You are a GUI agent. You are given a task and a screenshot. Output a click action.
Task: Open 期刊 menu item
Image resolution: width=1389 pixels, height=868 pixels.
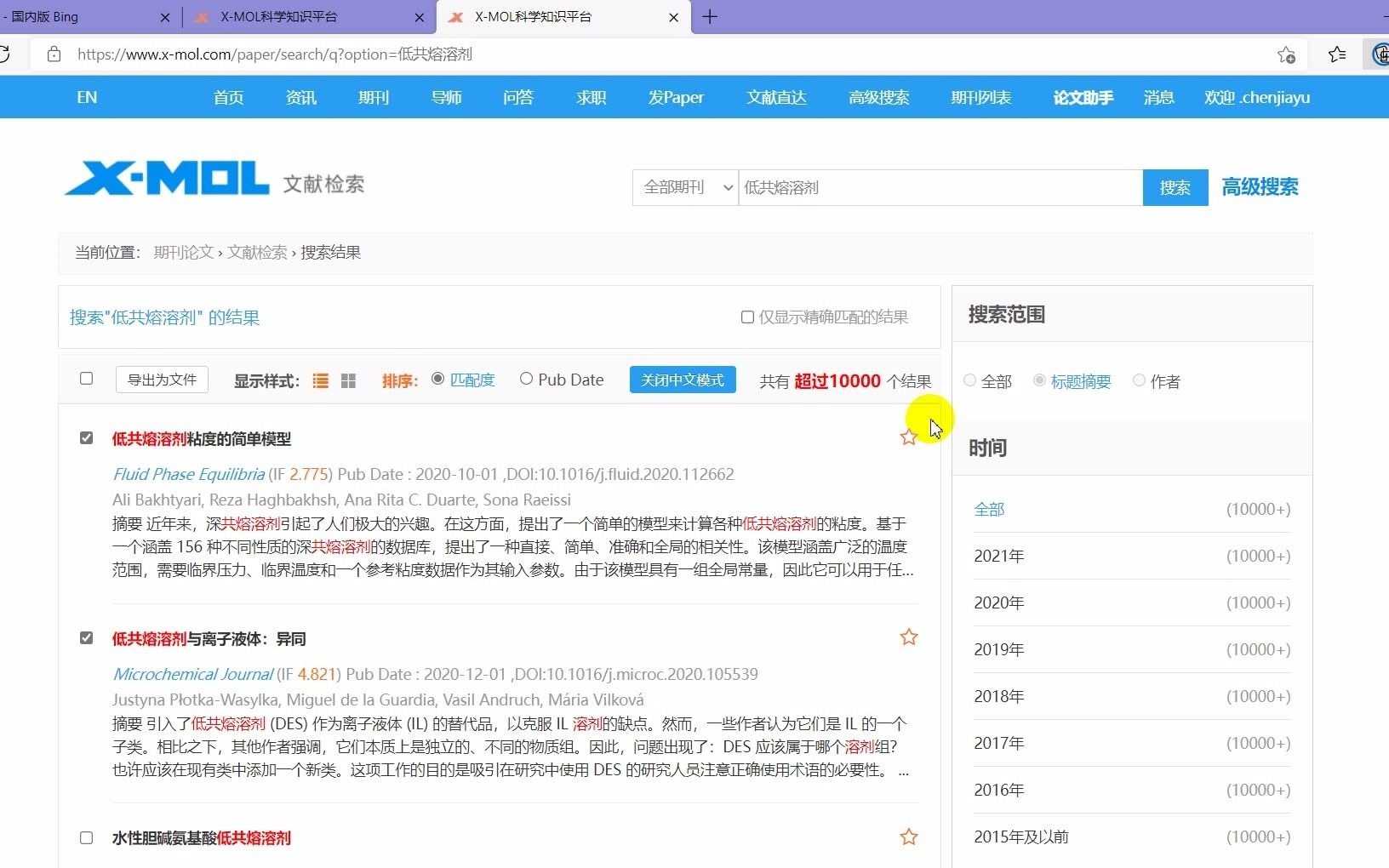click(x=374, y=97)
